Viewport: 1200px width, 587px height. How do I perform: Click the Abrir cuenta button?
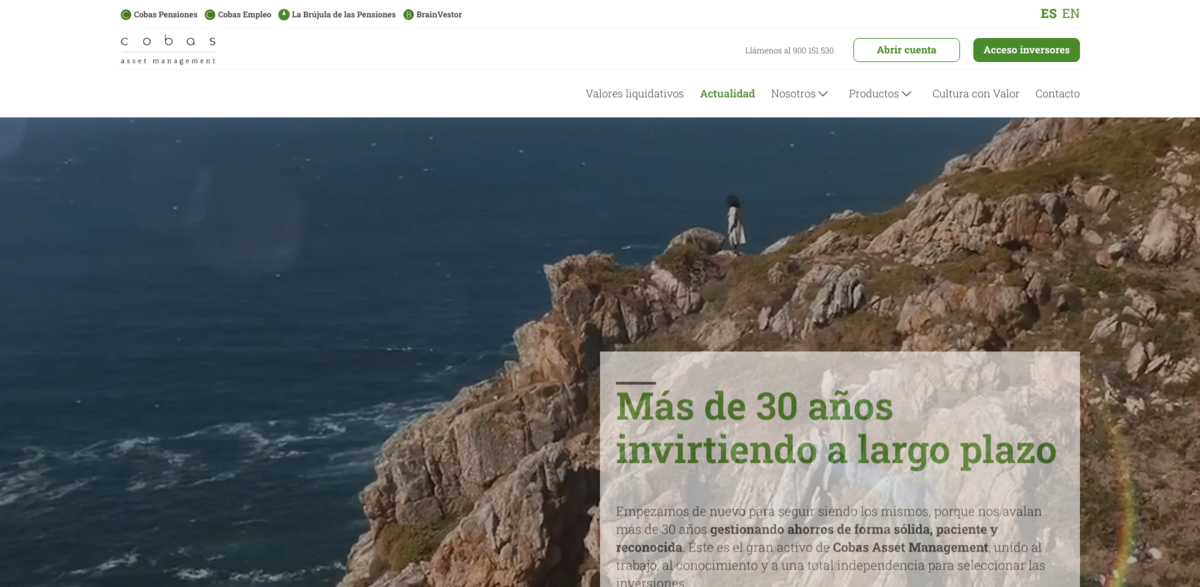tap(906, 49)
